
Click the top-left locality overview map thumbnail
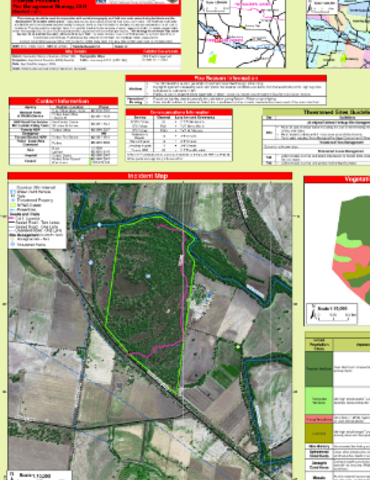click(x=241, y=33)
